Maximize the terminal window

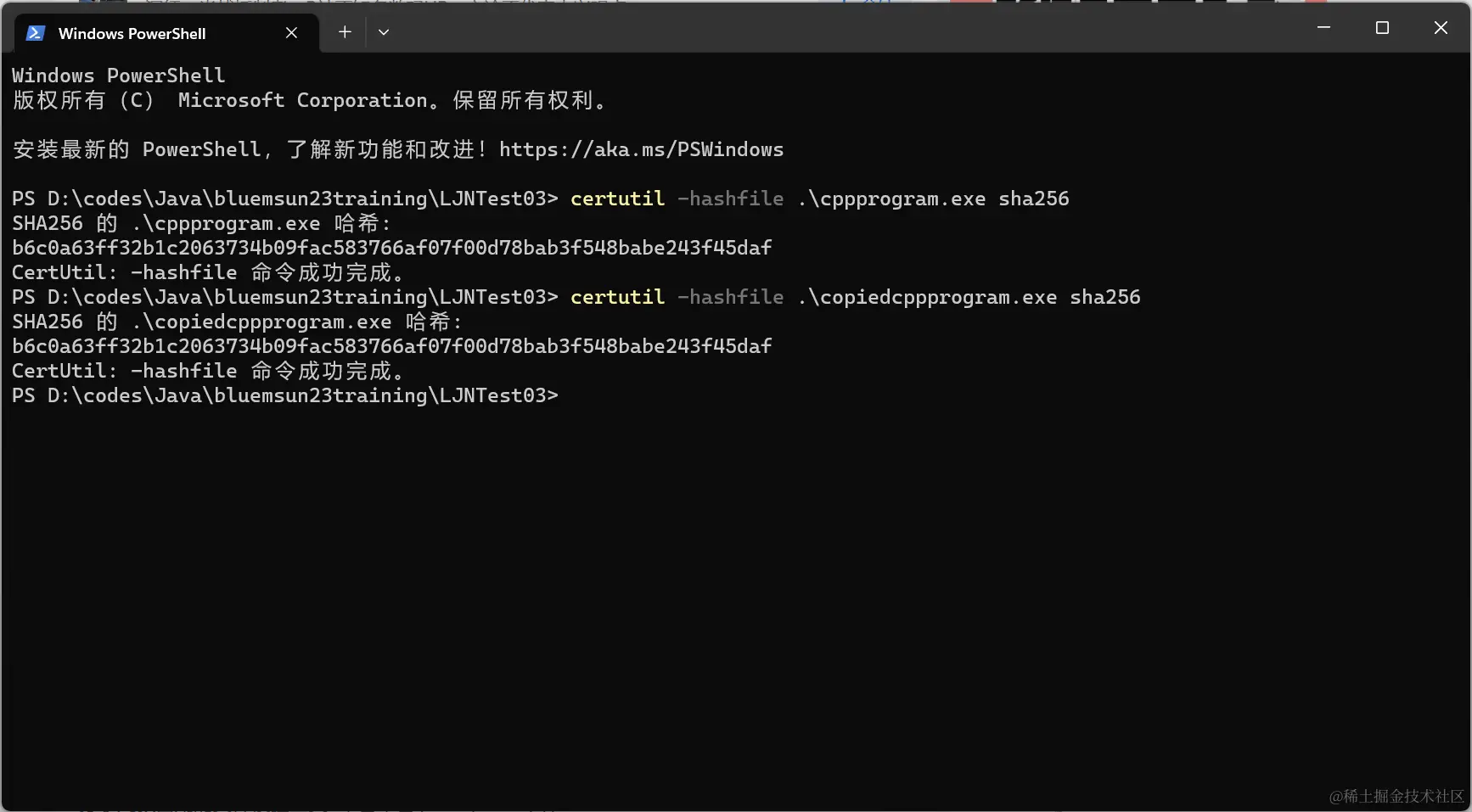1382,28
